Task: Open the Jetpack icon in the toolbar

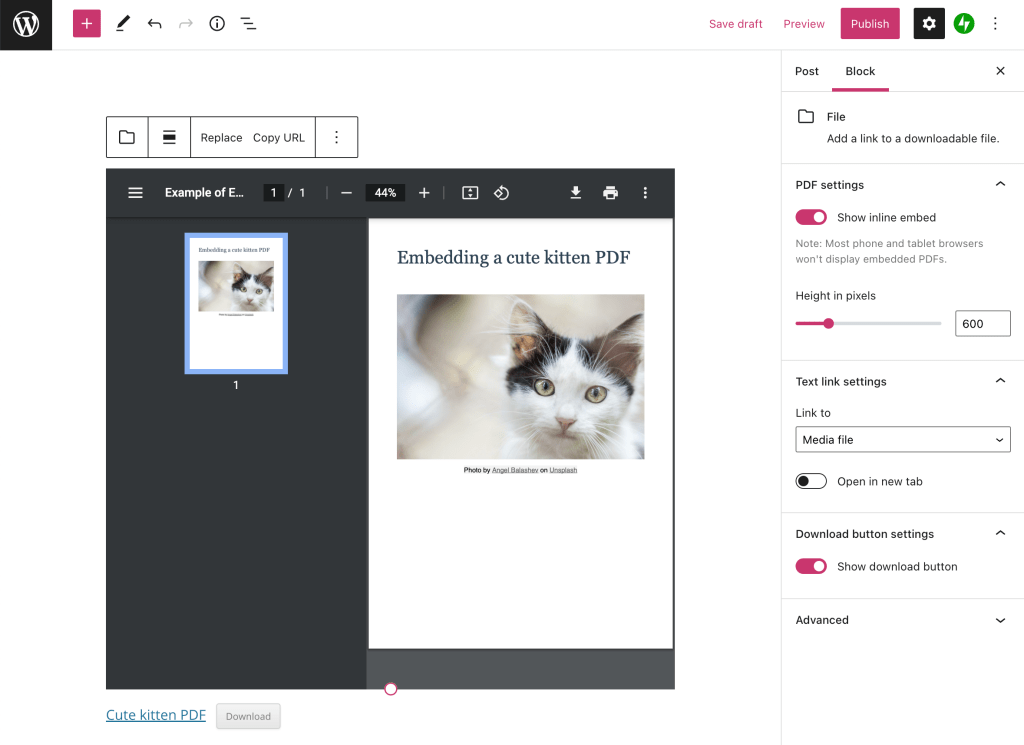Action: click(x=964, y=23)
